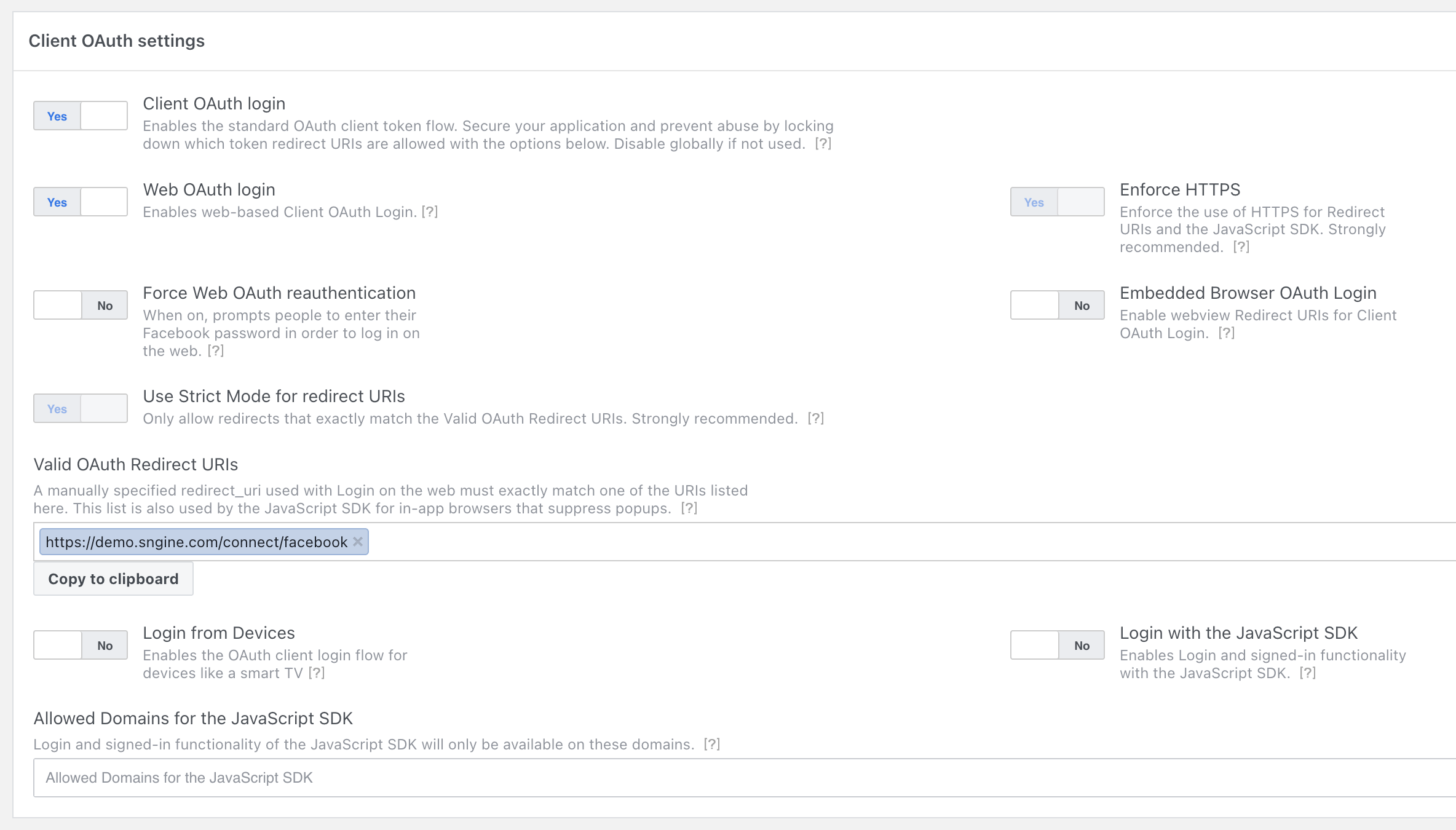Click the Allowed Domains for JavaScript SDK field

pyautogui.click(x=738, y=778)
